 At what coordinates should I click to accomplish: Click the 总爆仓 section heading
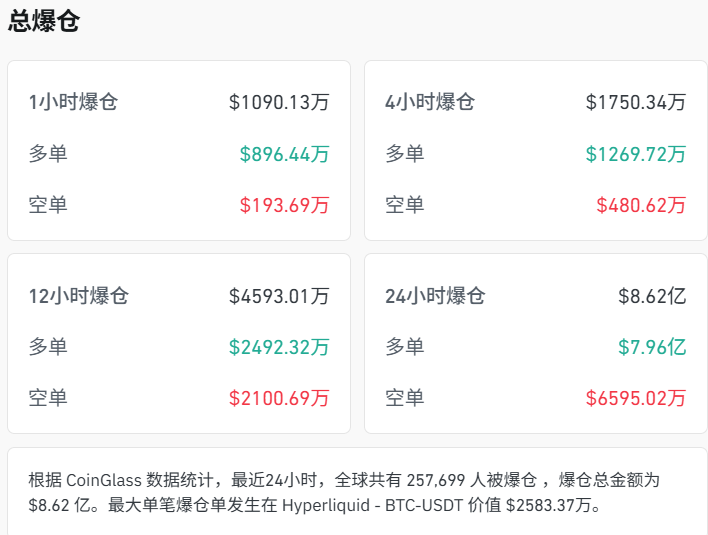44,22
